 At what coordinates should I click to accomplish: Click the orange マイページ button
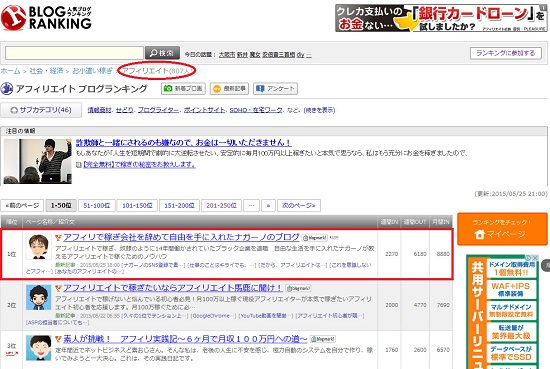tap(502, 229)
